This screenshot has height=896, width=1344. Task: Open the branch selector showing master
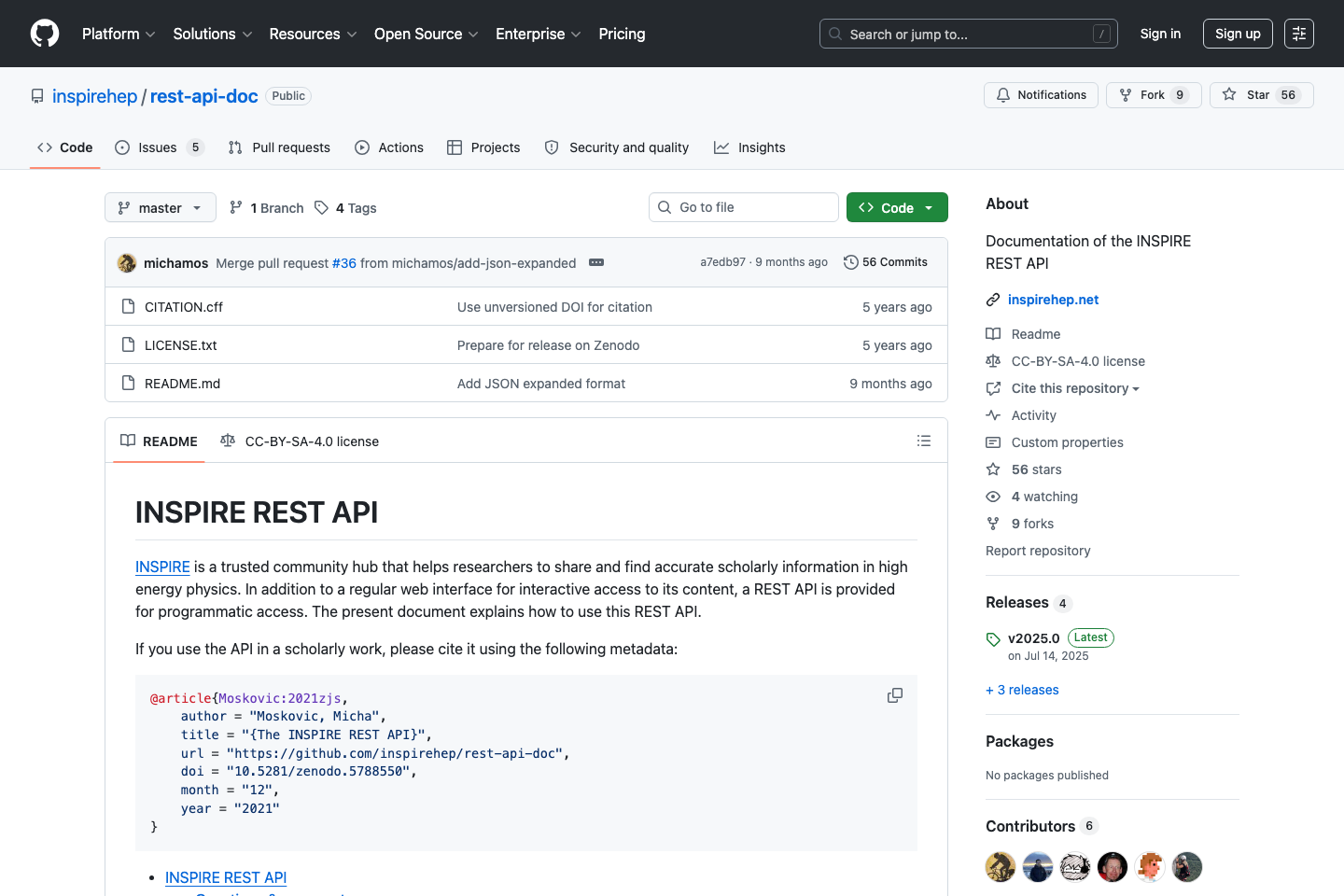click(160, 207)
